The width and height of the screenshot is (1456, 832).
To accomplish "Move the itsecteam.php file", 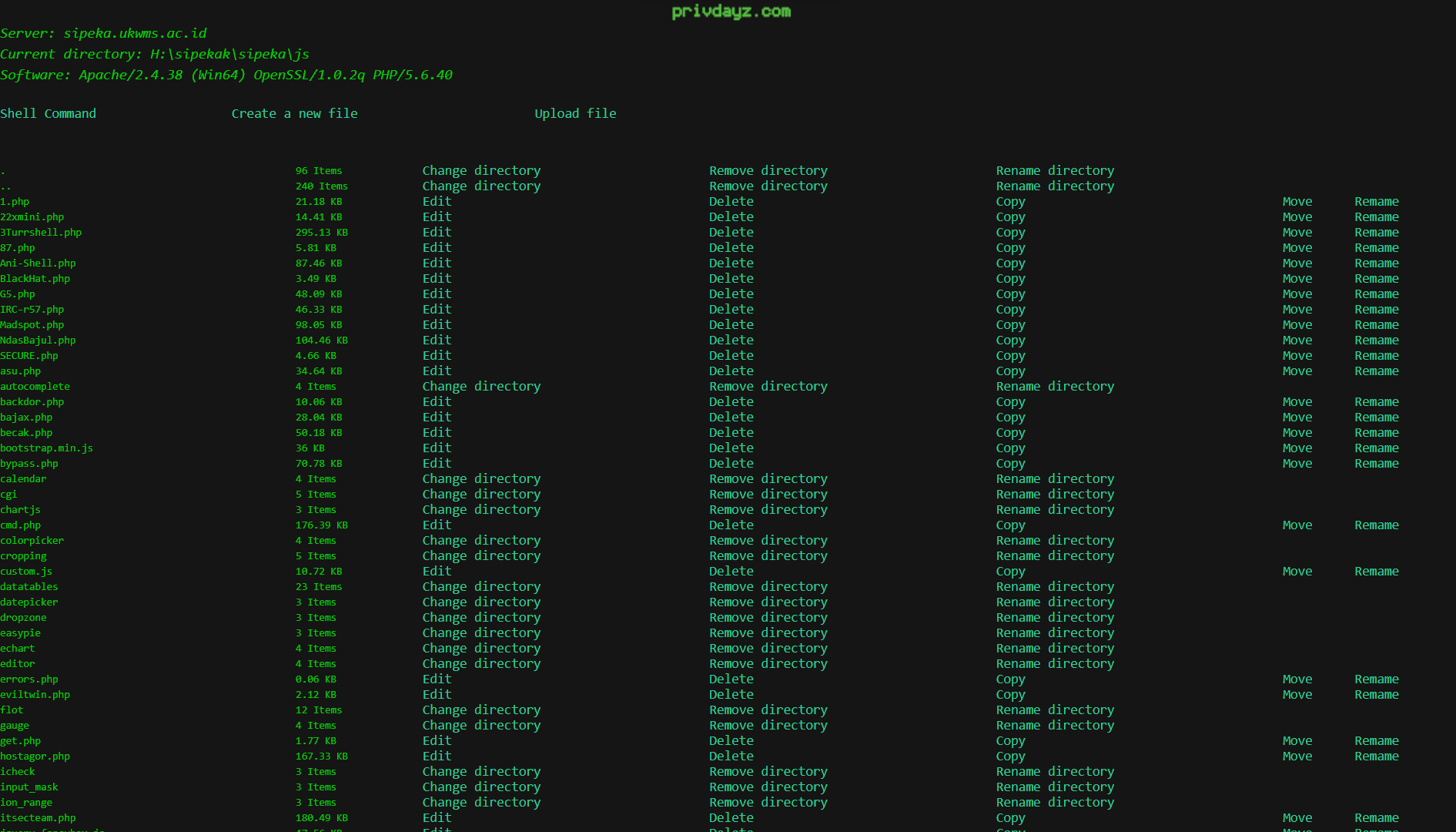I will [x=1297, y=817].
